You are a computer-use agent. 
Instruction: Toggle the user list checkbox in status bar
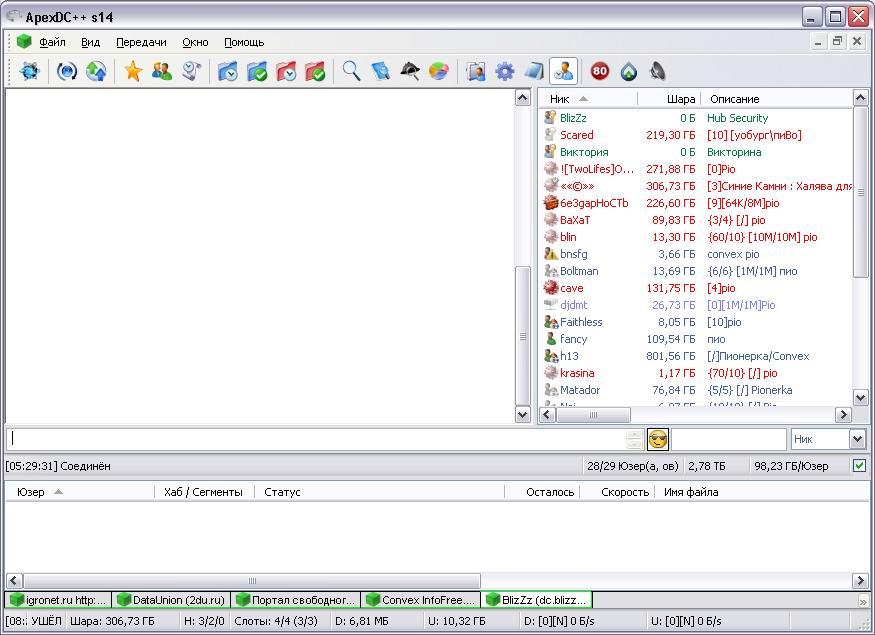pos(859,466)
